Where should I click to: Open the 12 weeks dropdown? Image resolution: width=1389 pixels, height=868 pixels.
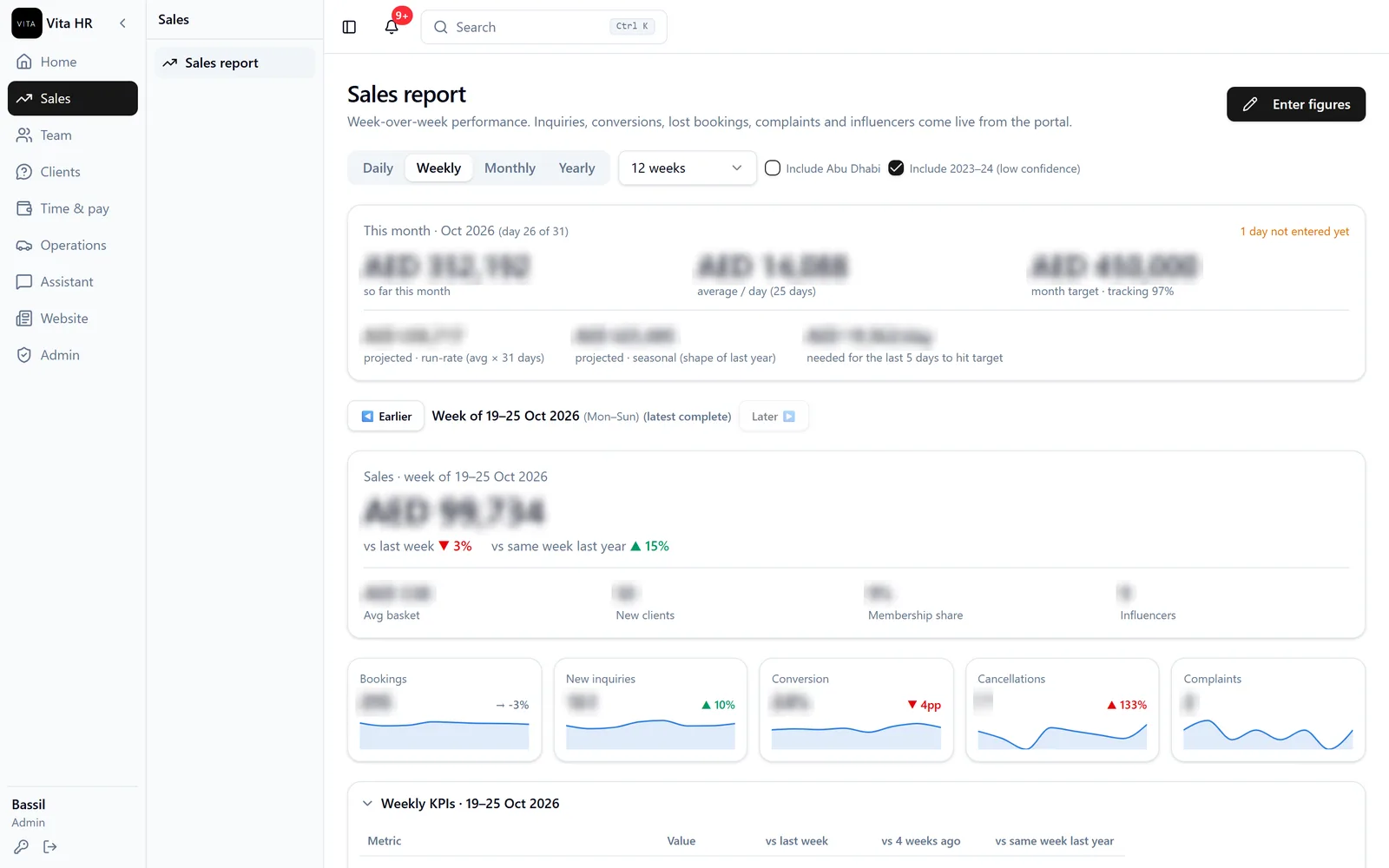[687, 168]
